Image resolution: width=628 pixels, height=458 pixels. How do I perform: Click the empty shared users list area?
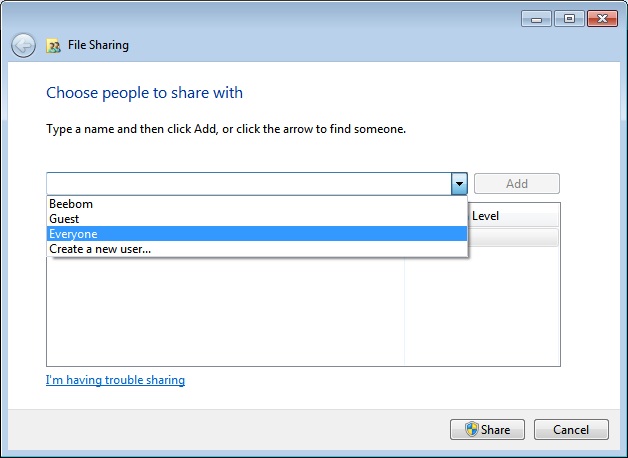(x=225, y=310)
